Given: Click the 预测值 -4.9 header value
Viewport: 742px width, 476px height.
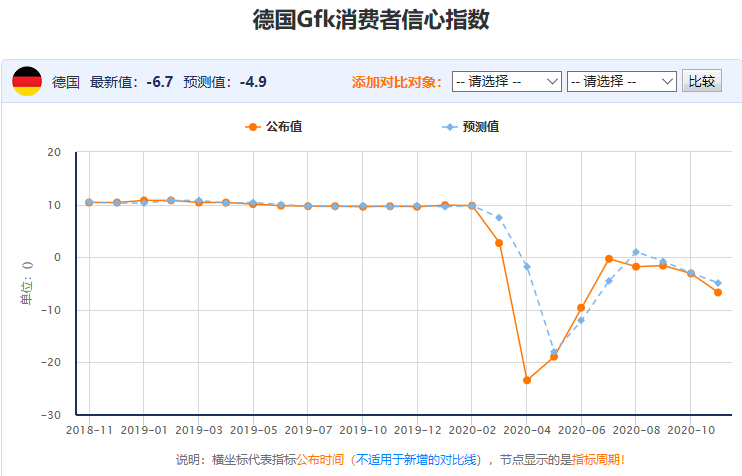Looking at the screenshot, I should (253, 82).
